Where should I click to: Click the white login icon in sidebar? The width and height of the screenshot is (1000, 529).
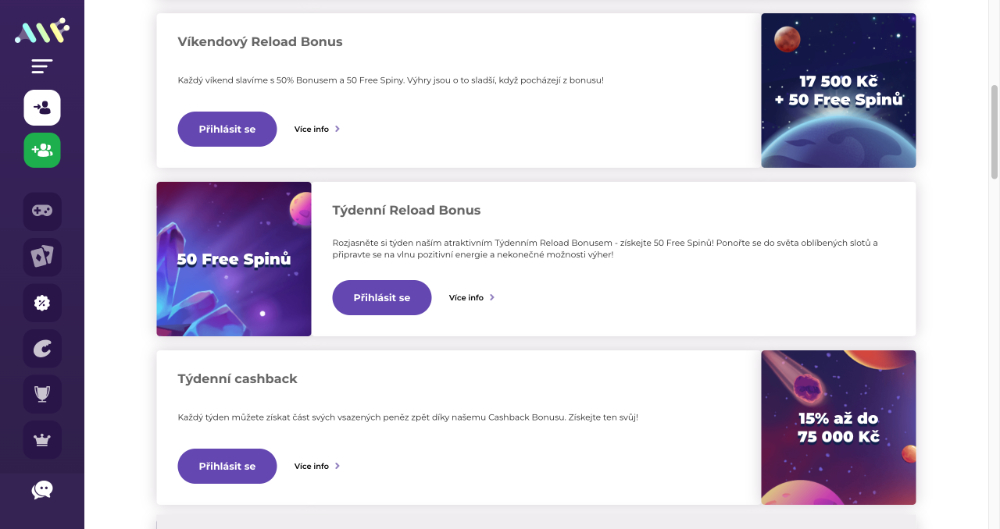[x=42, y=108]
